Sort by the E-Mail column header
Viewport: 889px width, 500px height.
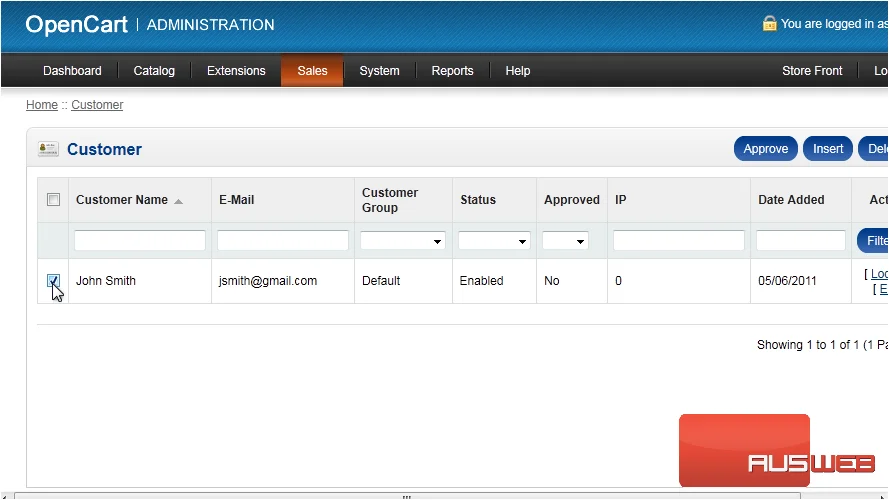tap(236, 200)
